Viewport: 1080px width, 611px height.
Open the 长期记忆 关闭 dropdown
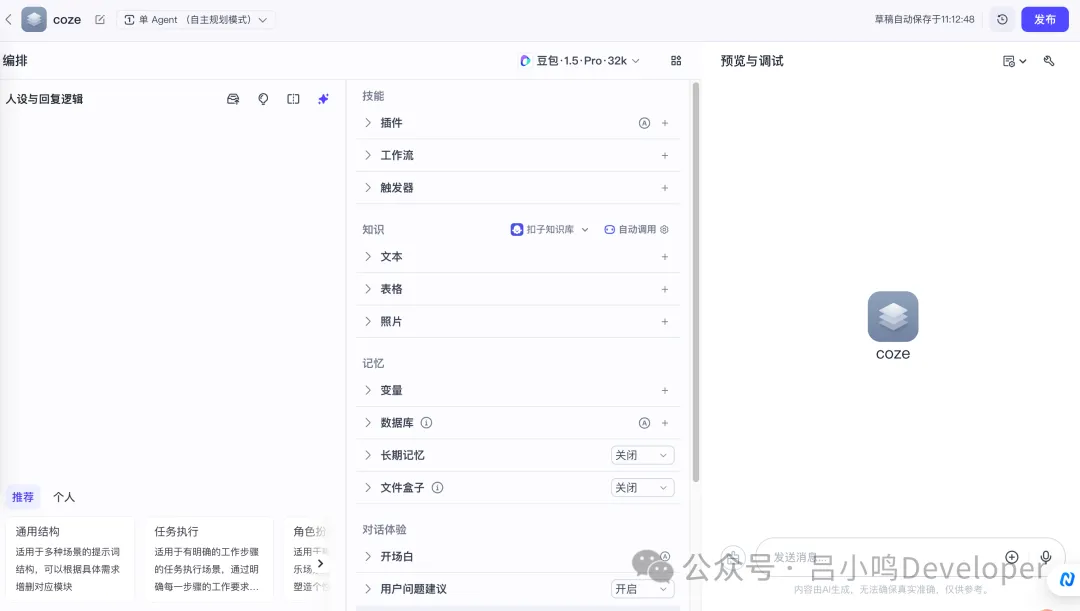pyautogui.click(x=642, y=455)
